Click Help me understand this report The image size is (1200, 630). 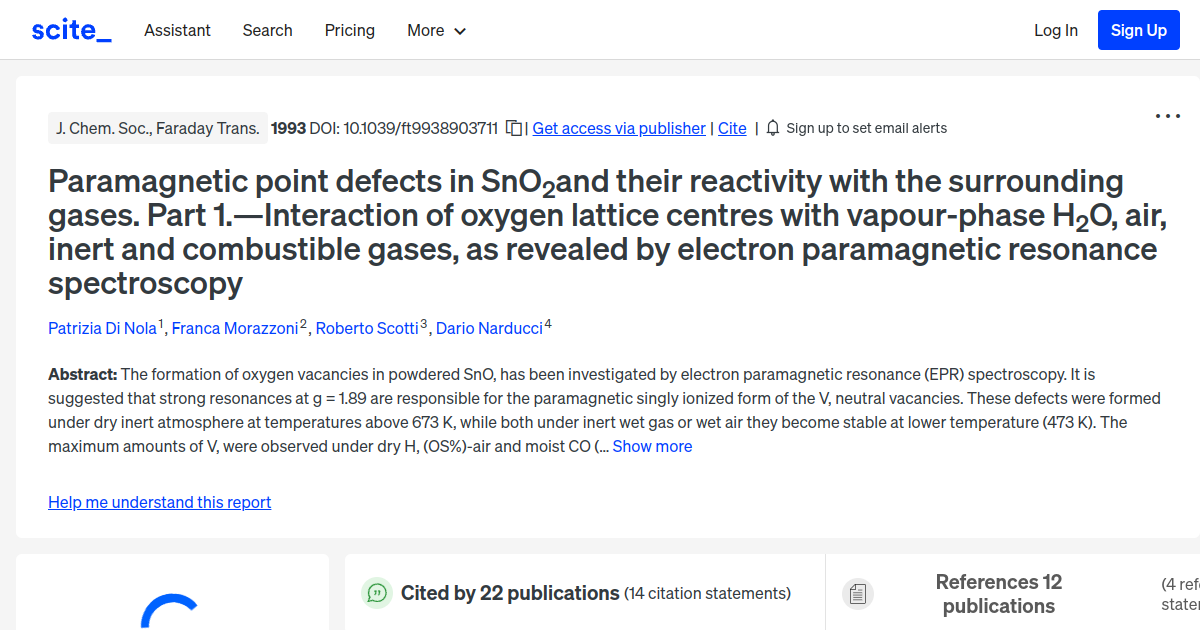click(x=159, y=502)
